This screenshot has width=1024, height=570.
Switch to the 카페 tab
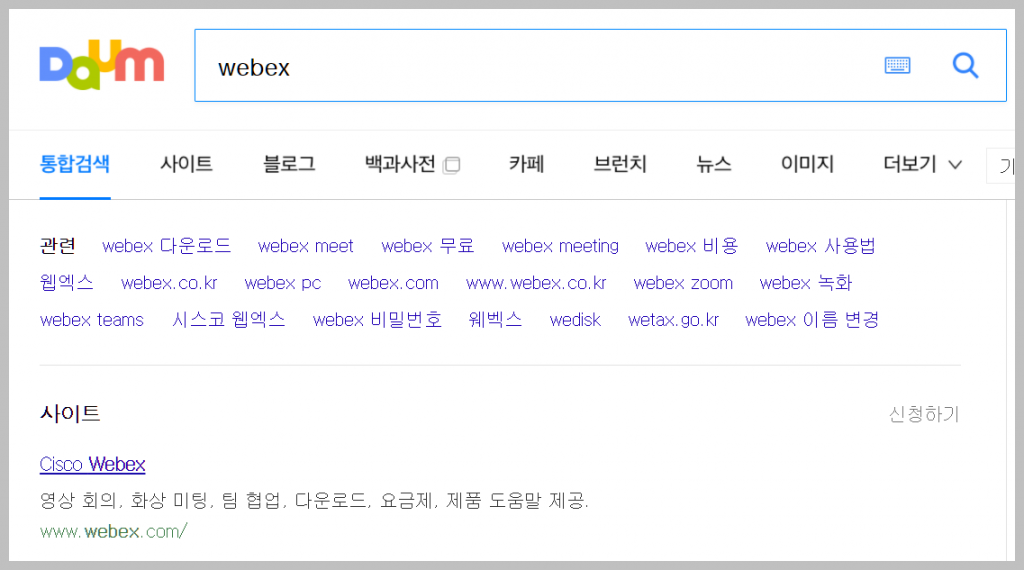pos(526,163)
